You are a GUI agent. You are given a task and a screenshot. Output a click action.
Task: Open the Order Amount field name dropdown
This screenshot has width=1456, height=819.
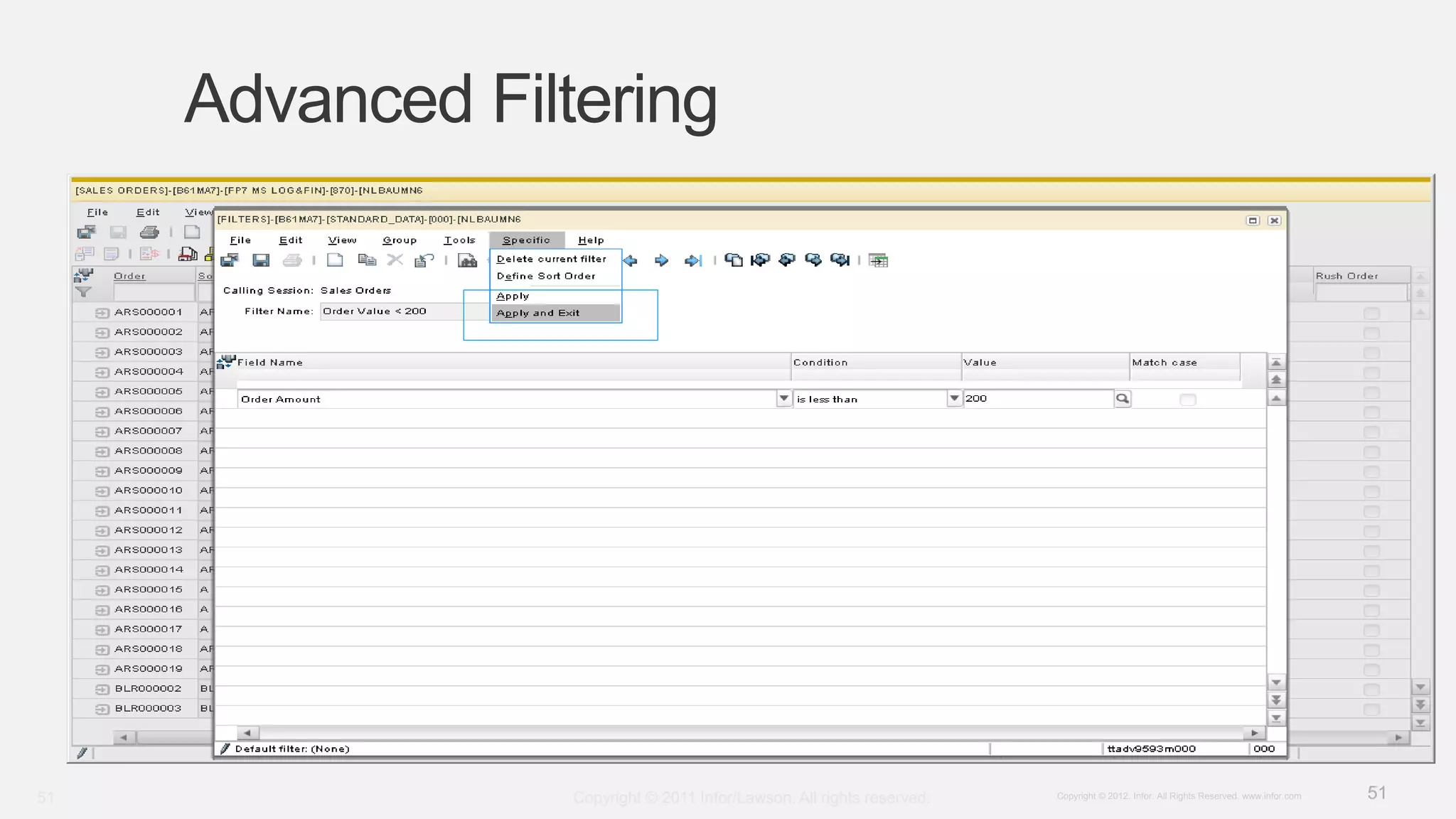783,399
